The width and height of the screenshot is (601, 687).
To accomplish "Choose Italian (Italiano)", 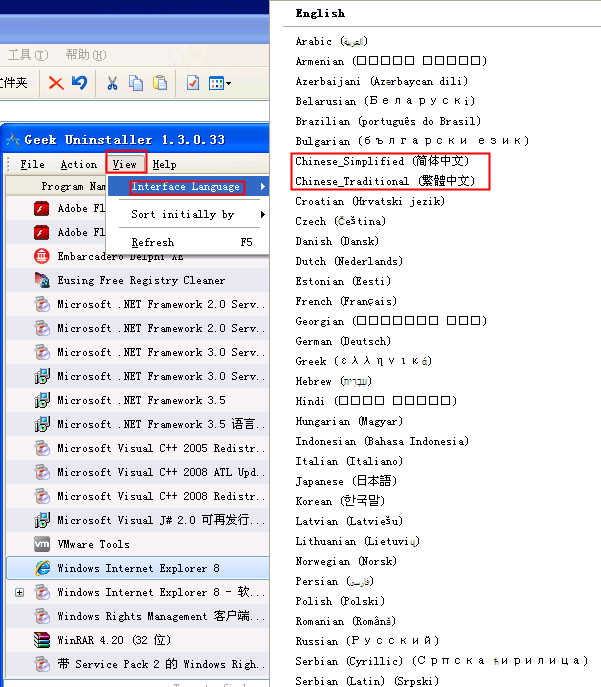I will [349, 461].
